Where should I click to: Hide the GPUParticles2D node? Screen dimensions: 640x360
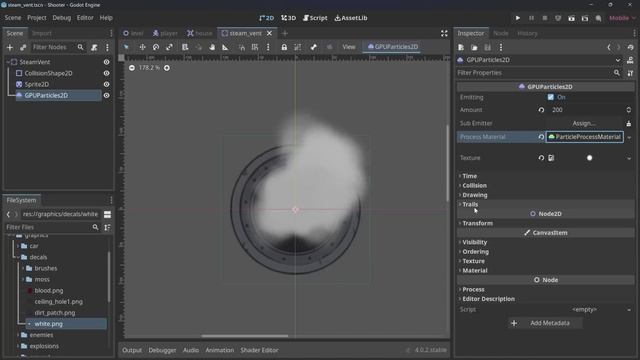click(x=107, y=95)
